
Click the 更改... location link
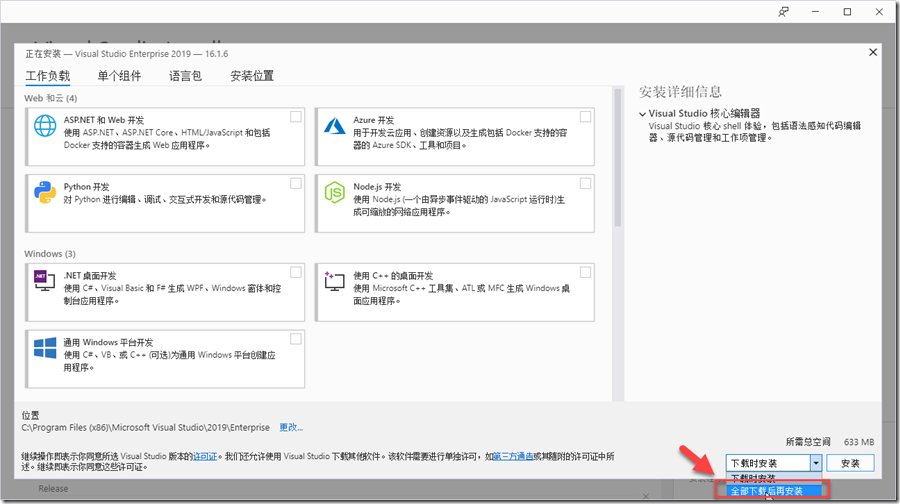click(291, 427)
